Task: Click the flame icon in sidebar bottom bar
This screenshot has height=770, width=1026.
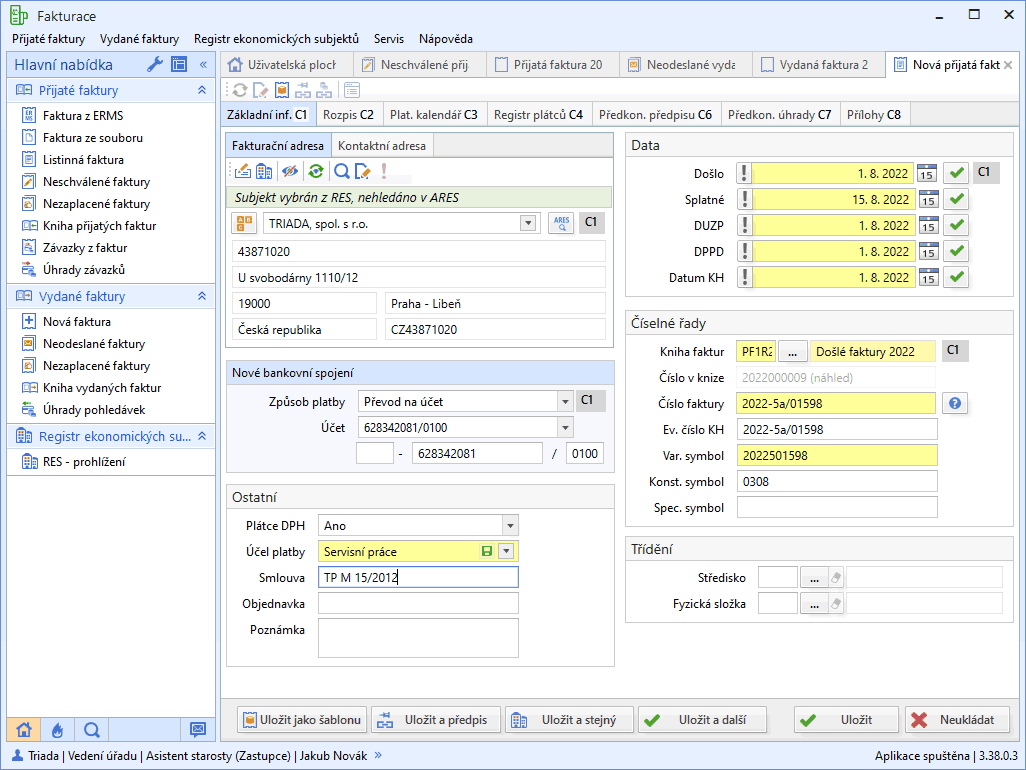Action: click(58, 729)
